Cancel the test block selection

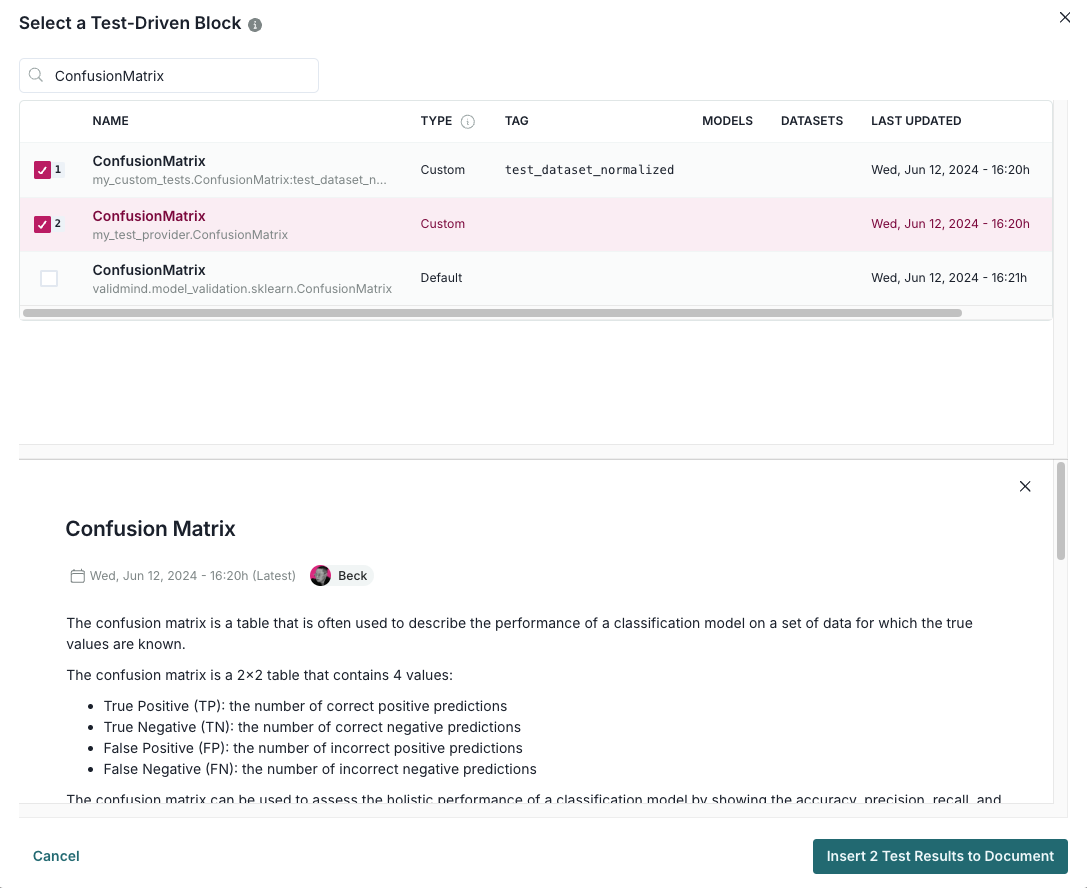point(56,856)
